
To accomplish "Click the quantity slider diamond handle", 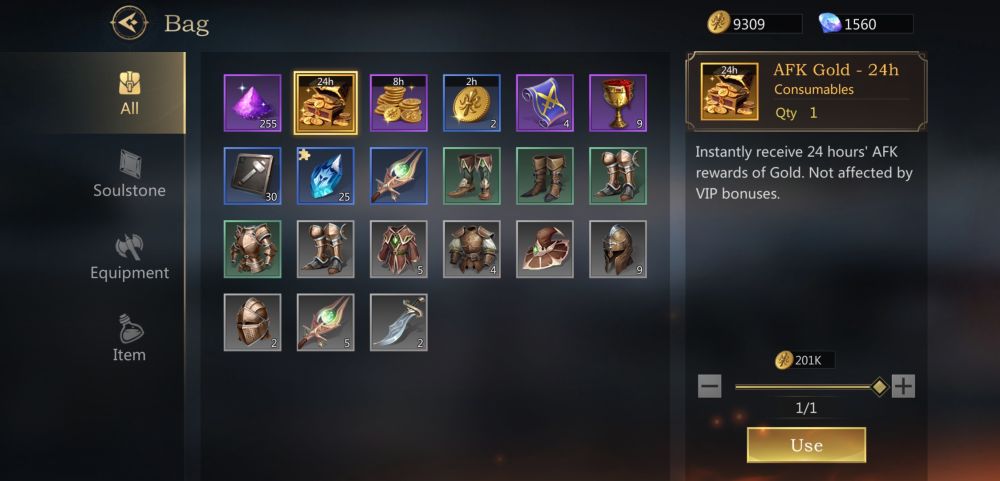I will click(x=879, y=387).
